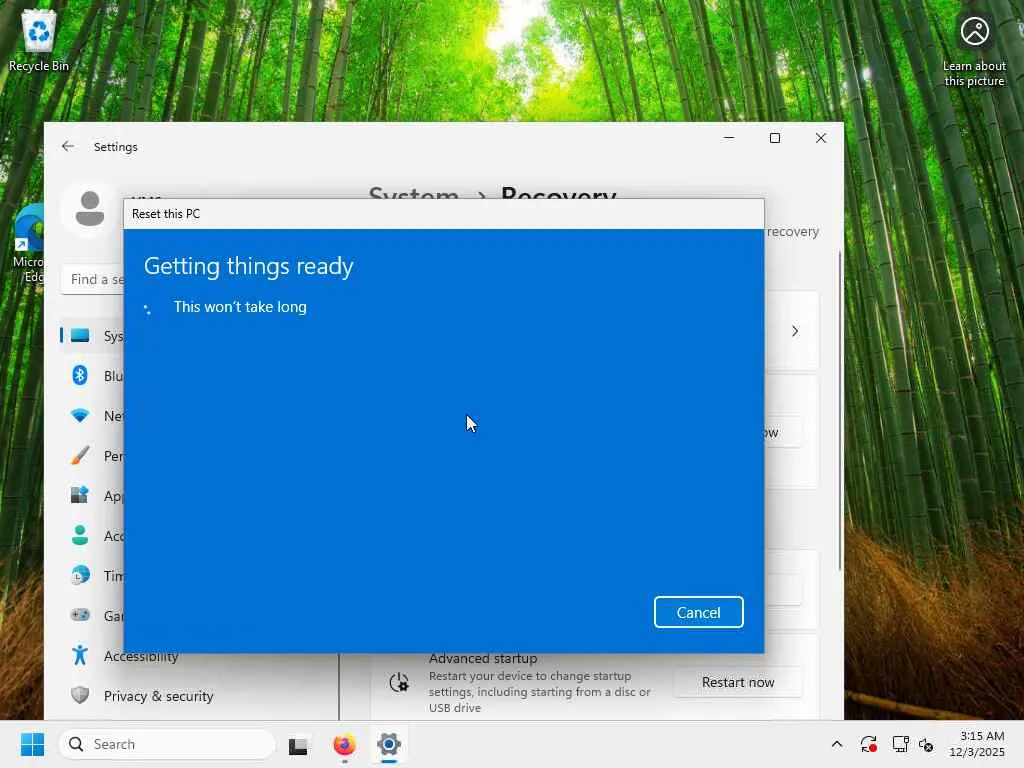Click the Learn about this picture icon
The height and width of the screenshot is (768, 1024).
tap(974, 31)
